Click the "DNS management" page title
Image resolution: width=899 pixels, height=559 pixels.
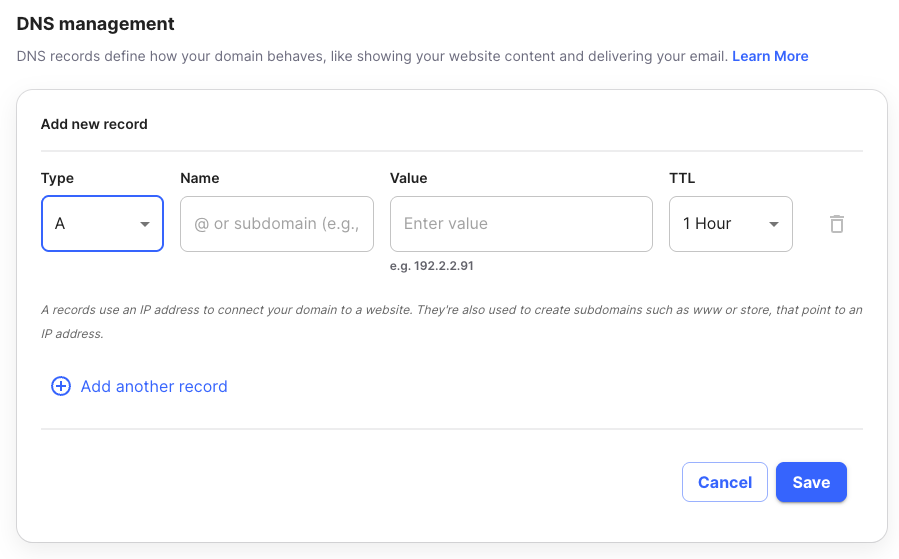pyautogui.click(x=96, y=24)
